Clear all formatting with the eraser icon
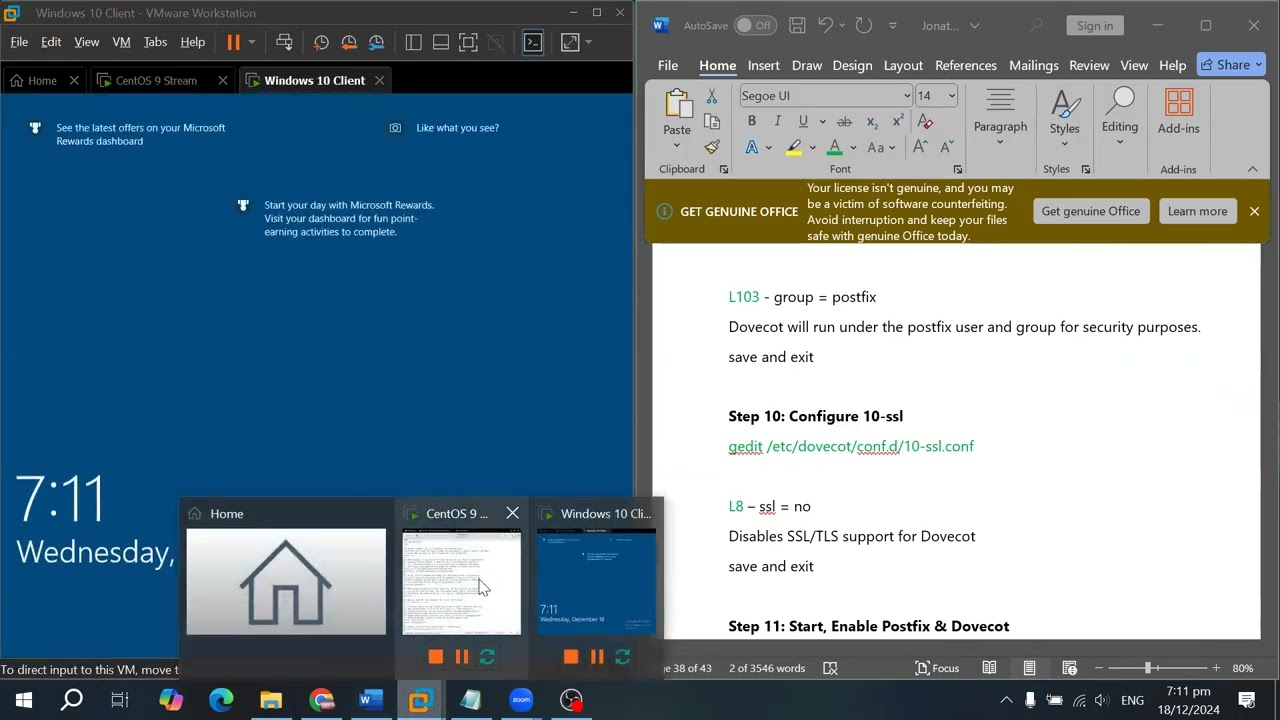1280x720 pixels. 925,122
